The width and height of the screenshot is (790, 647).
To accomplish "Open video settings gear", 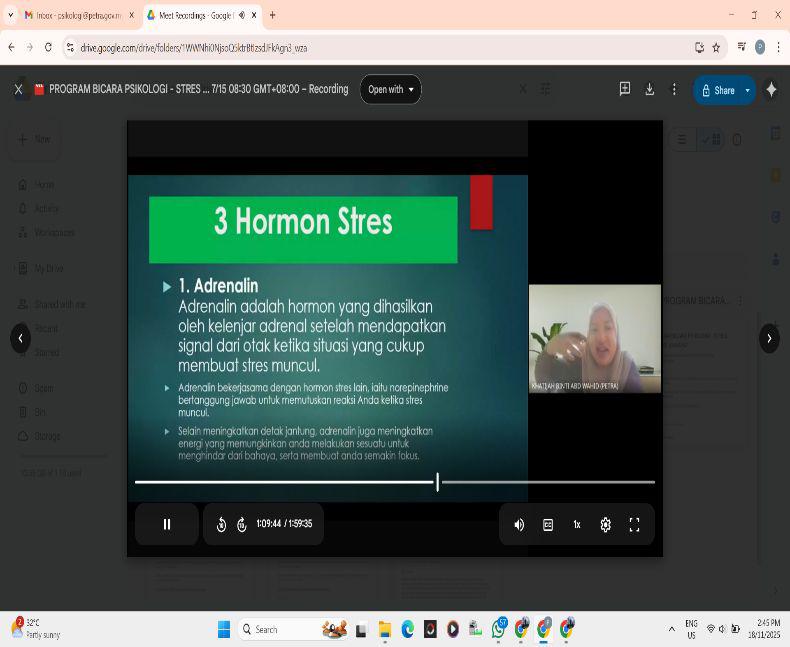I will click(605, 524).
